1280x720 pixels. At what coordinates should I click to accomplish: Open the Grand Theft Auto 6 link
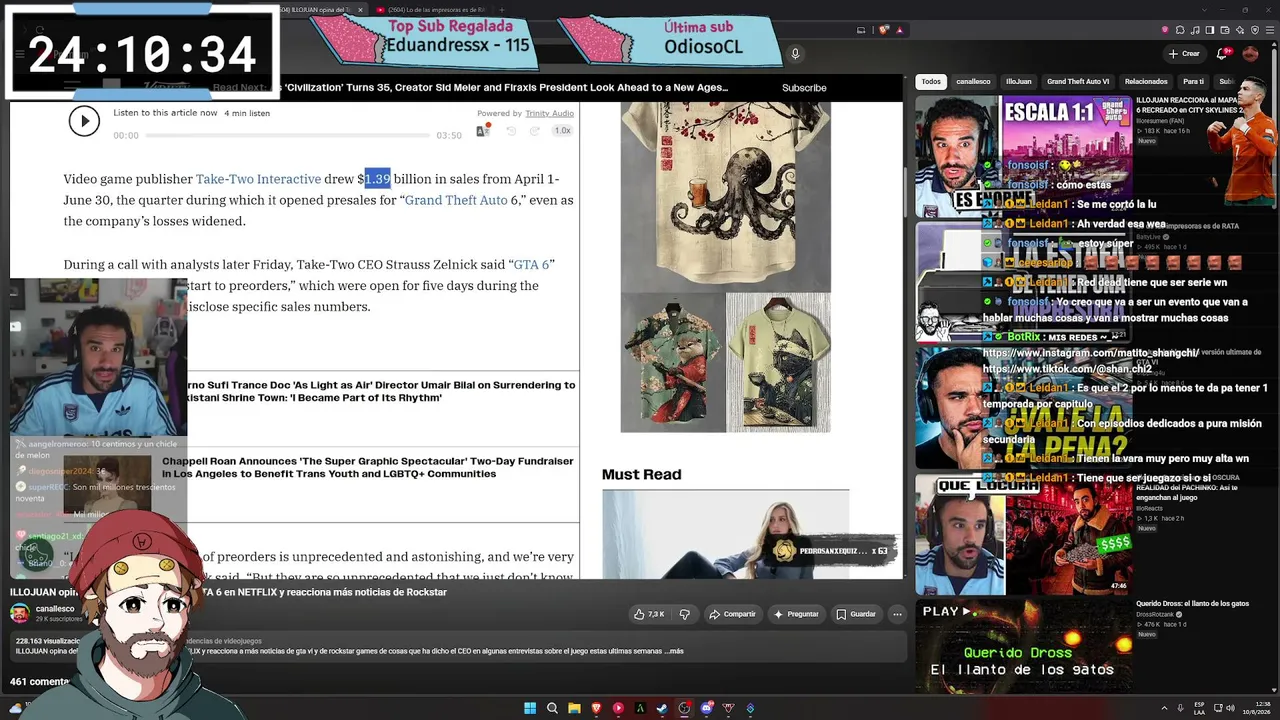pyautogui.click(x=462, y=200)
